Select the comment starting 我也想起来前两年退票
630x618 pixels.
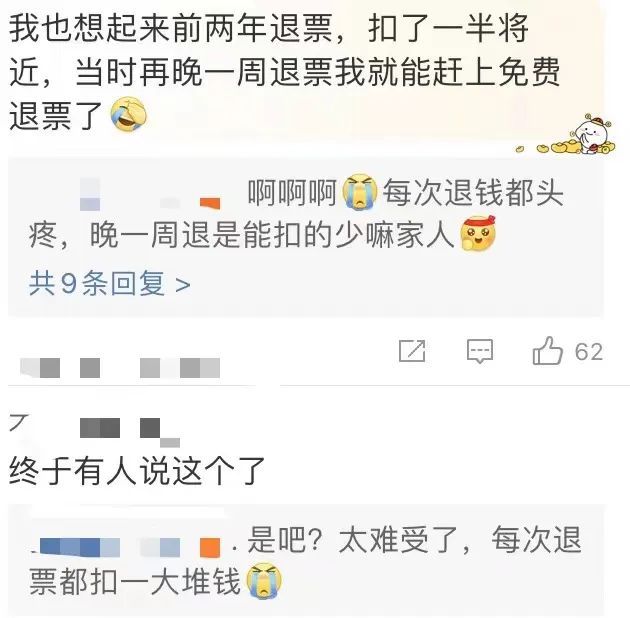(x=284, y=71)
